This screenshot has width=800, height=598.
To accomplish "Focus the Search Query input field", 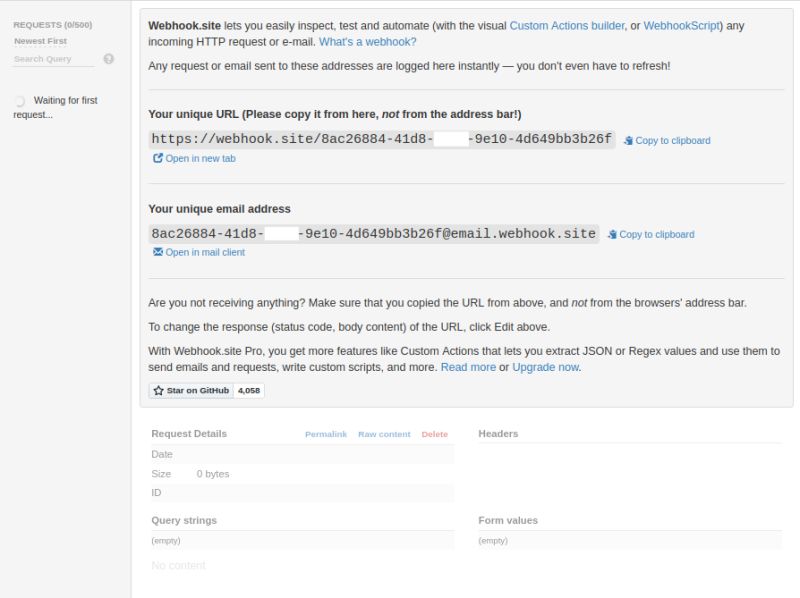I will coord(54,59).
